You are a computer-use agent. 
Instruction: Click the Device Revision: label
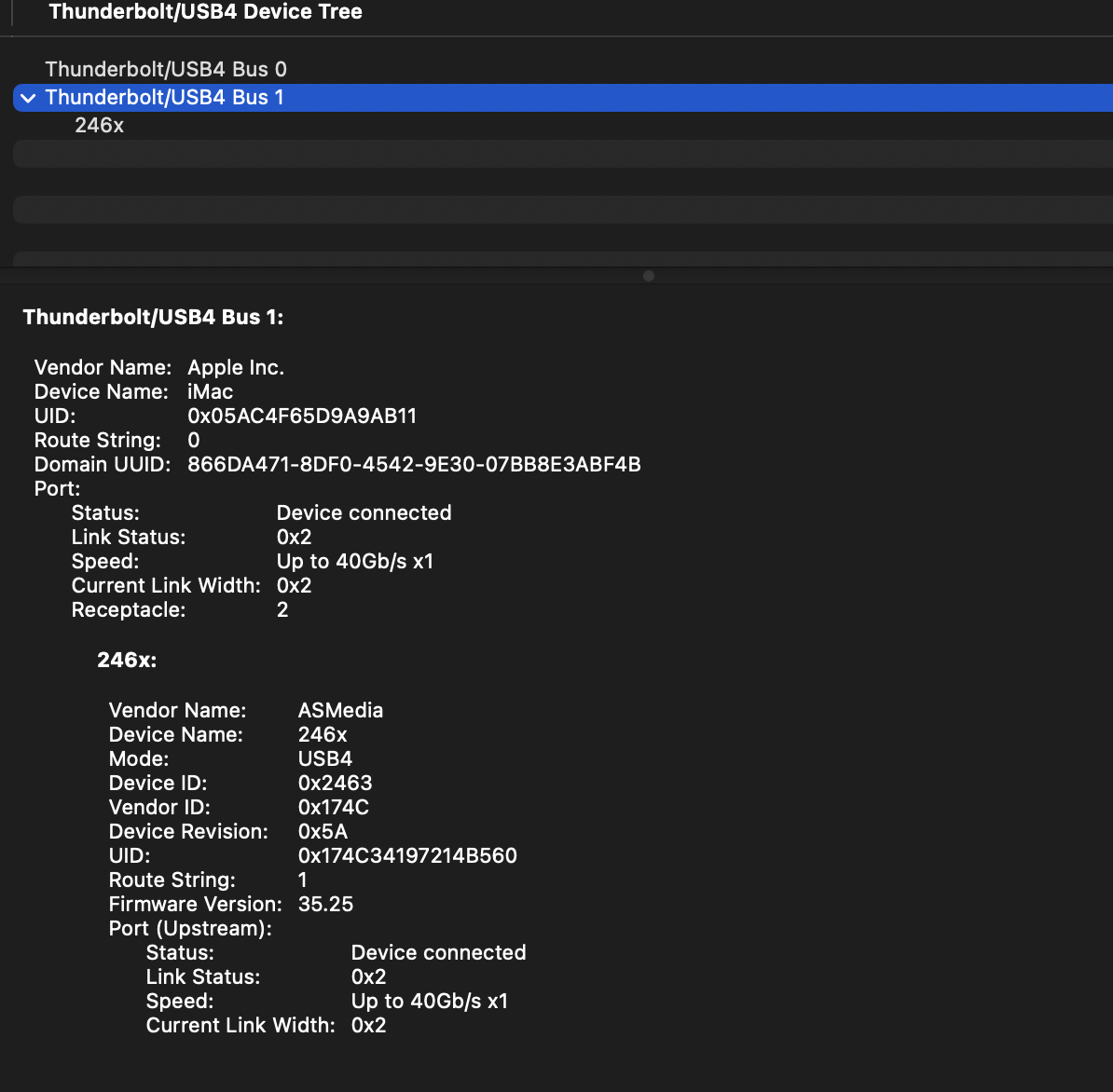pos(189,832)
